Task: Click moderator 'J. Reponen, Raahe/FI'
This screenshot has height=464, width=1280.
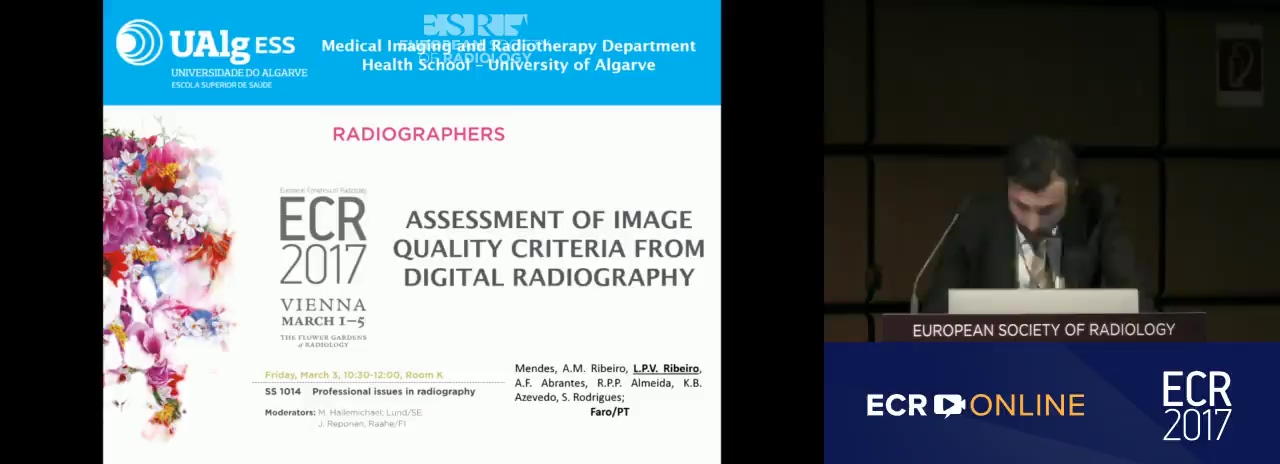Action: pos(362,424)
